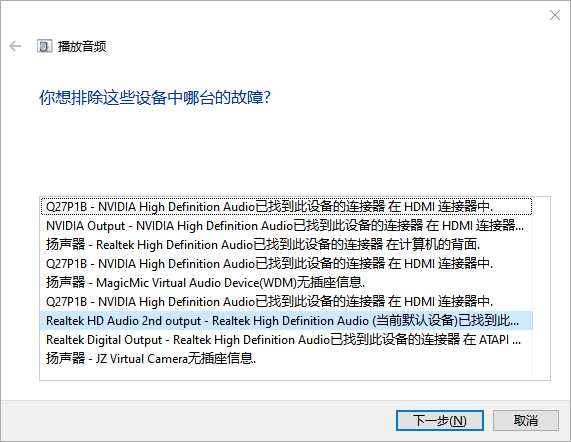The height and width of the screenshot is (442, 571).
Task: Cancel the troubleshooter with 取消
Action: coord(525,421)
